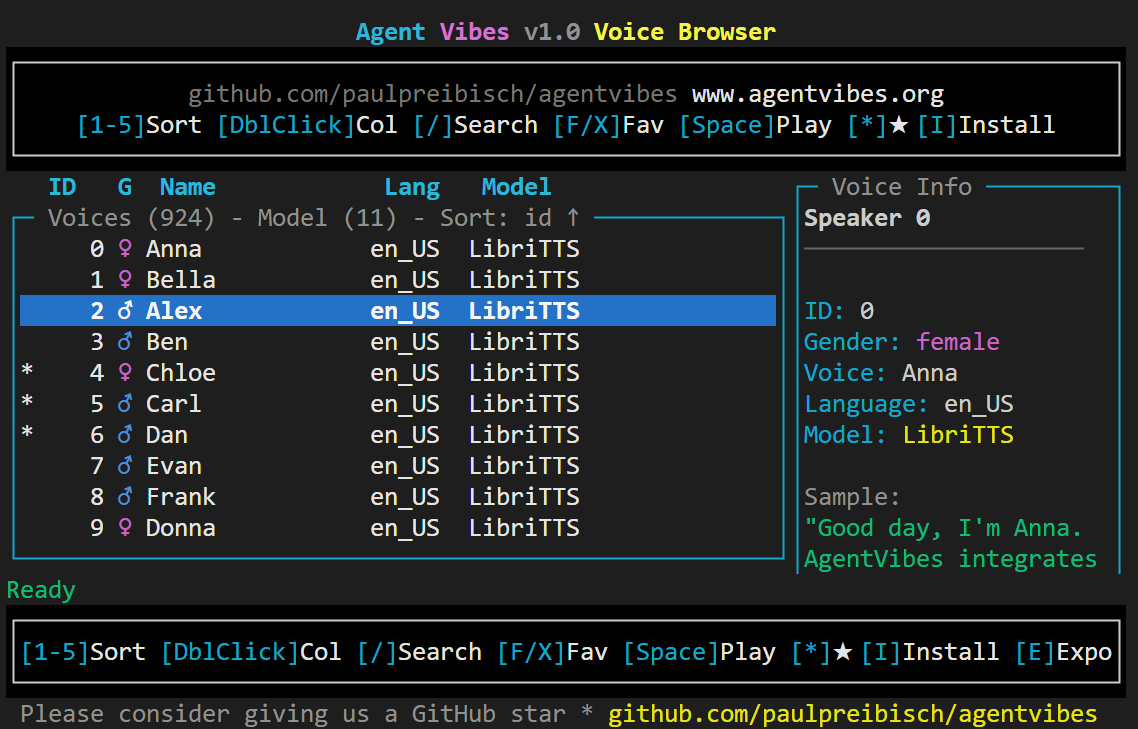Select the Chloe voice row

pyautogui.click(x=398, y=373)
